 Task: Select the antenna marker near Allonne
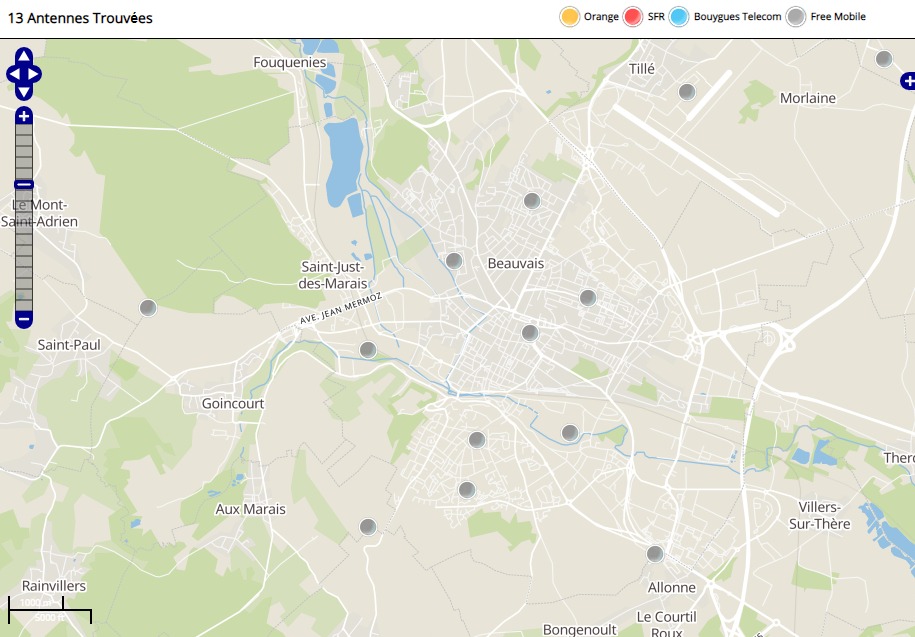coord(655,553)
